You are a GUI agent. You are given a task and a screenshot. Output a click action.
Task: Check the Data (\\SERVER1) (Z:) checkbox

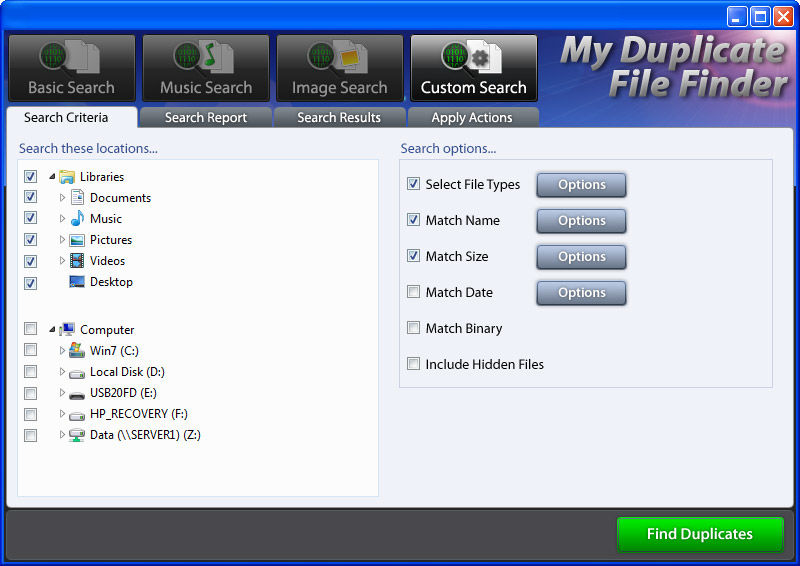point(31,435)
